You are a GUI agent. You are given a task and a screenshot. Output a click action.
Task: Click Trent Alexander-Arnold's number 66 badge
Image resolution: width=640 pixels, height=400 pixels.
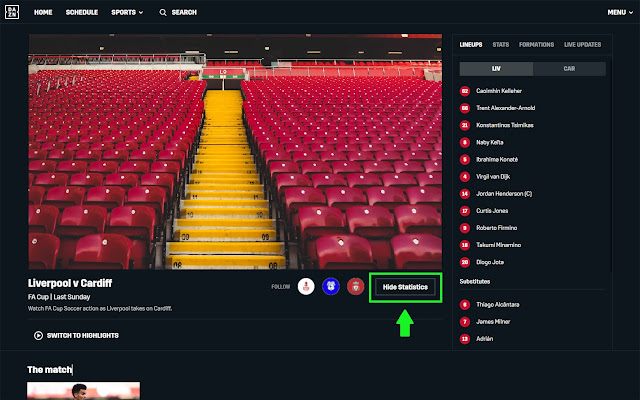coord(464,108)
